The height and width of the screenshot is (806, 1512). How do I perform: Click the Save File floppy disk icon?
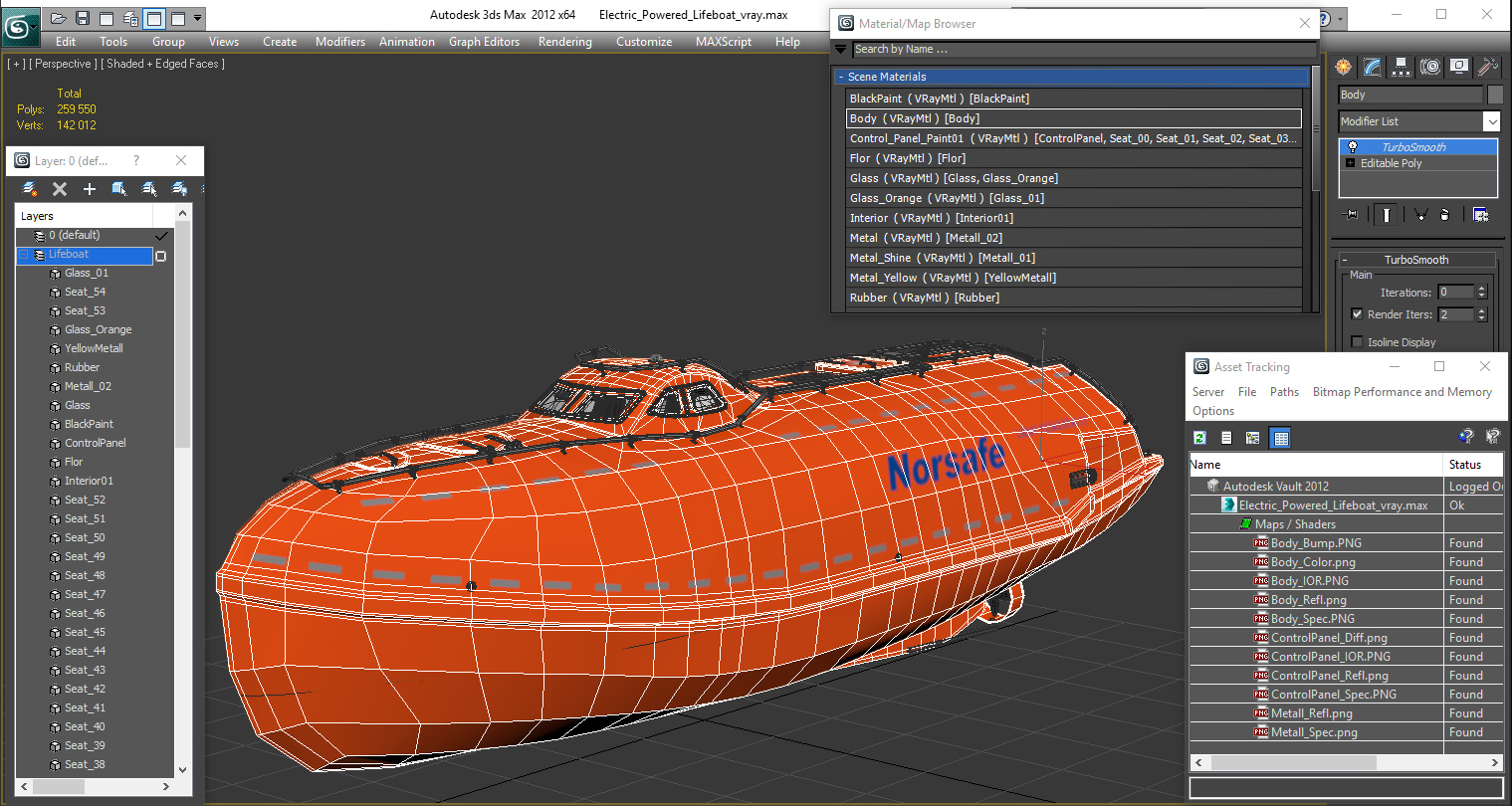tap(83, 18)
